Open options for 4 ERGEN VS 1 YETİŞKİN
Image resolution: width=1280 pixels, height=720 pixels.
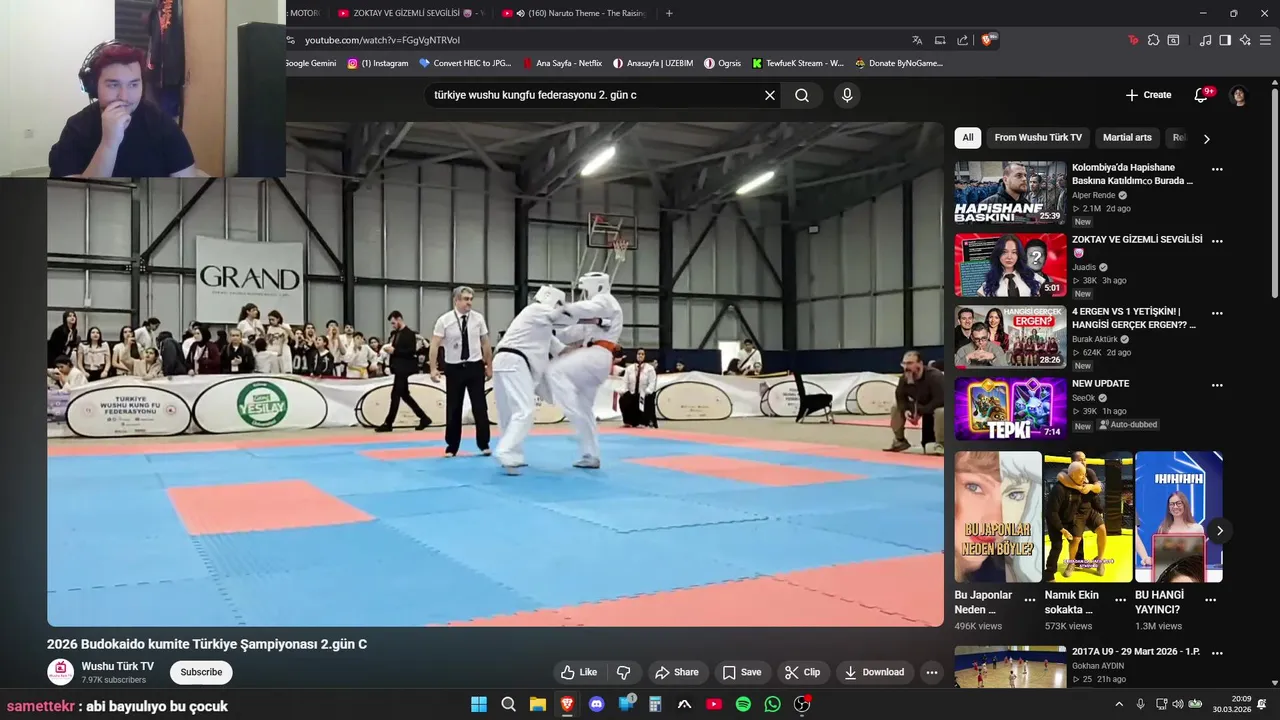(1217, 313)
